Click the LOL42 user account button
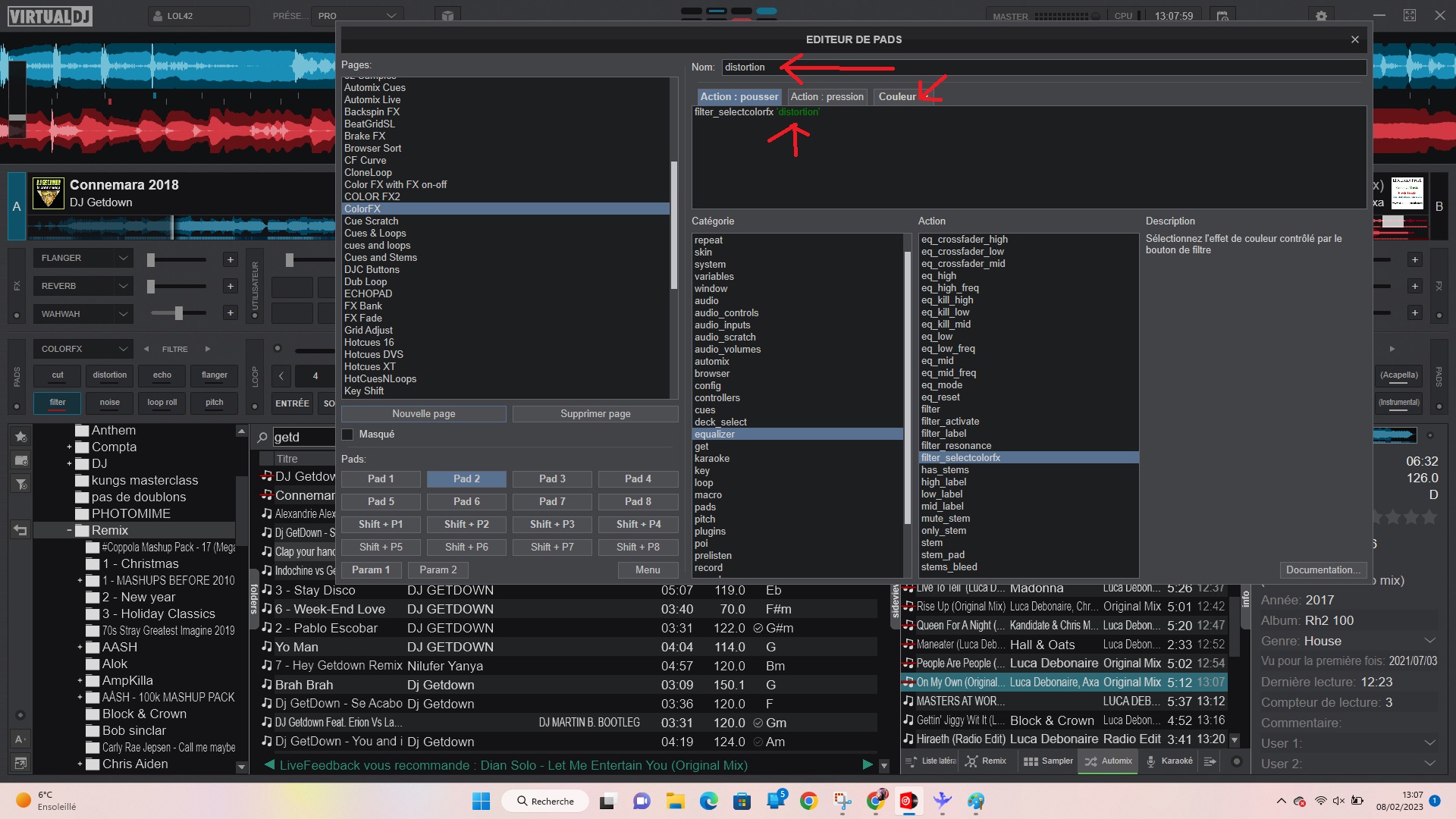This screenshot has width=1456, height=819. (199, 16)
